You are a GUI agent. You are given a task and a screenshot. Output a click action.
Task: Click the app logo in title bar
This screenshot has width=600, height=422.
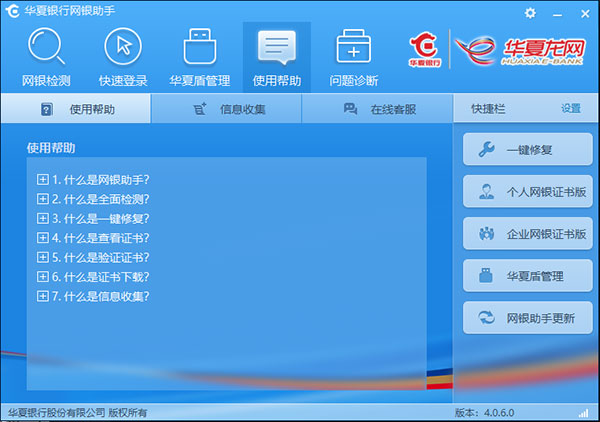[x=12, y=11]
